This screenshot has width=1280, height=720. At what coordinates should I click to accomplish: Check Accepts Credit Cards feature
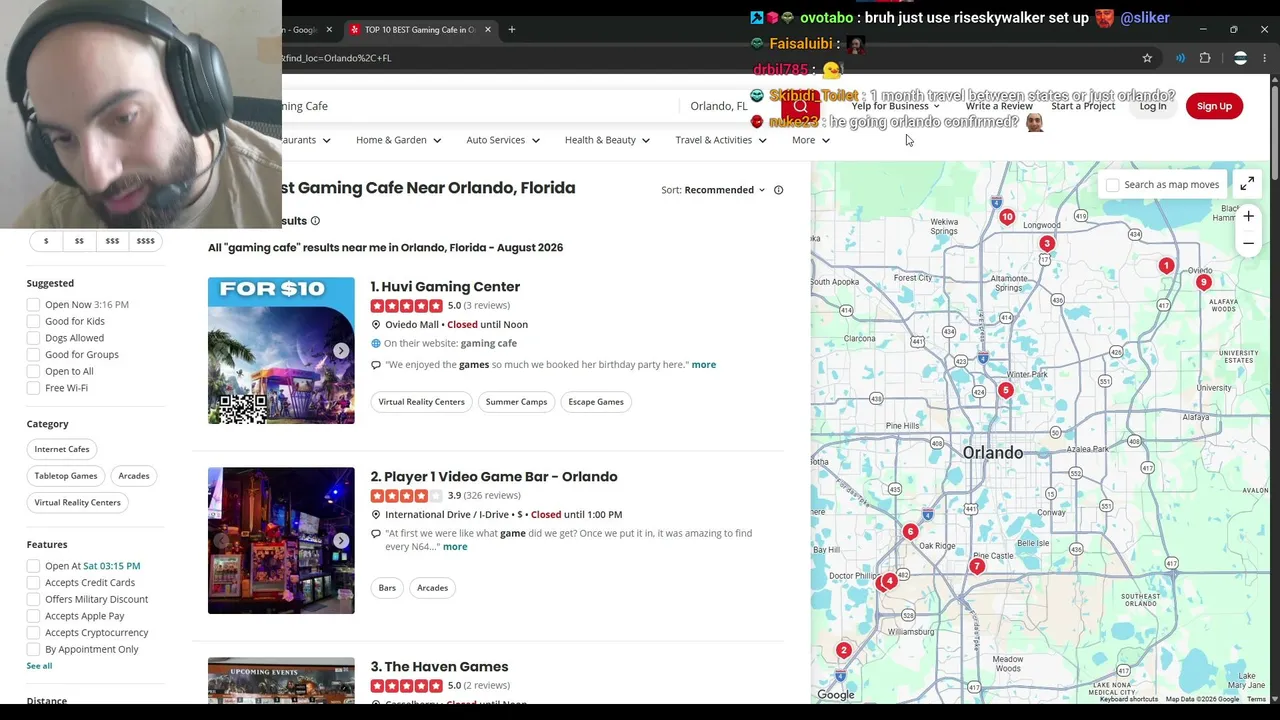pyautogui.click(x=33, y=583)
